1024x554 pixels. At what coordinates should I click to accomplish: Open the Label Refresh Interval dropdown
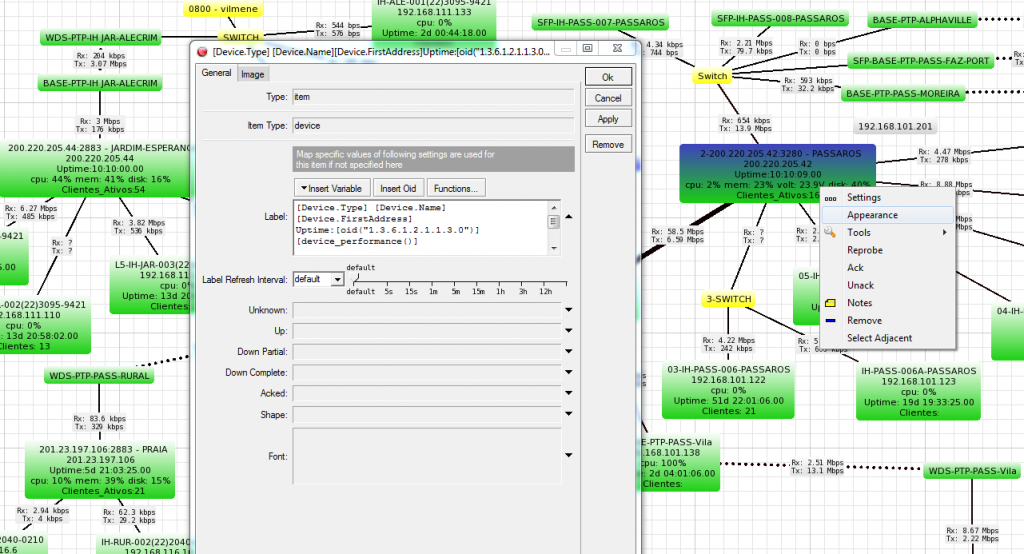pos(336,280)
